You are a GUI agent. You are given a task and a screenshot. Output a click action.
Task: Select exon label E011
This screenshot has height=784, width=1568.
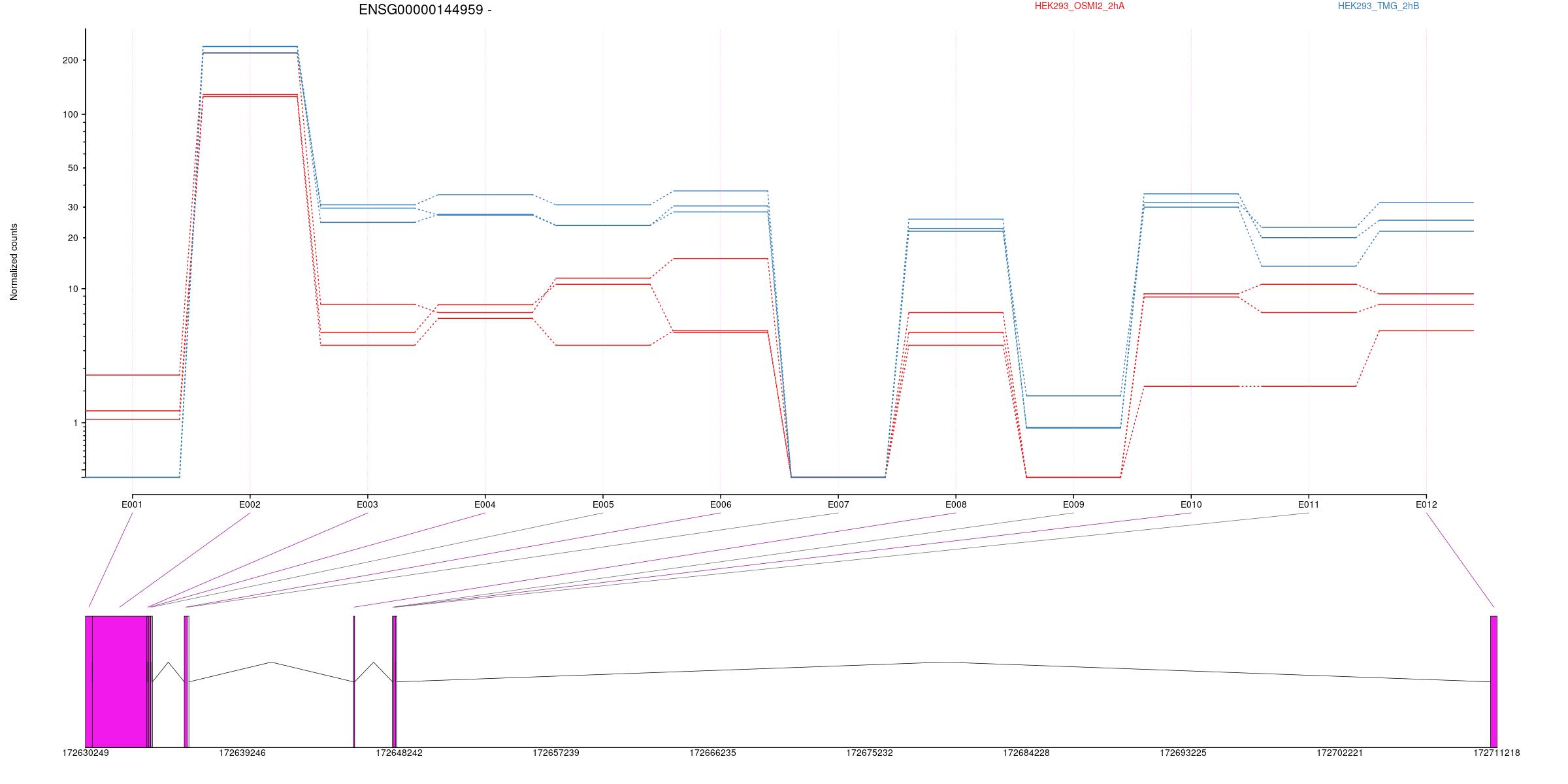coord(1309,504)
